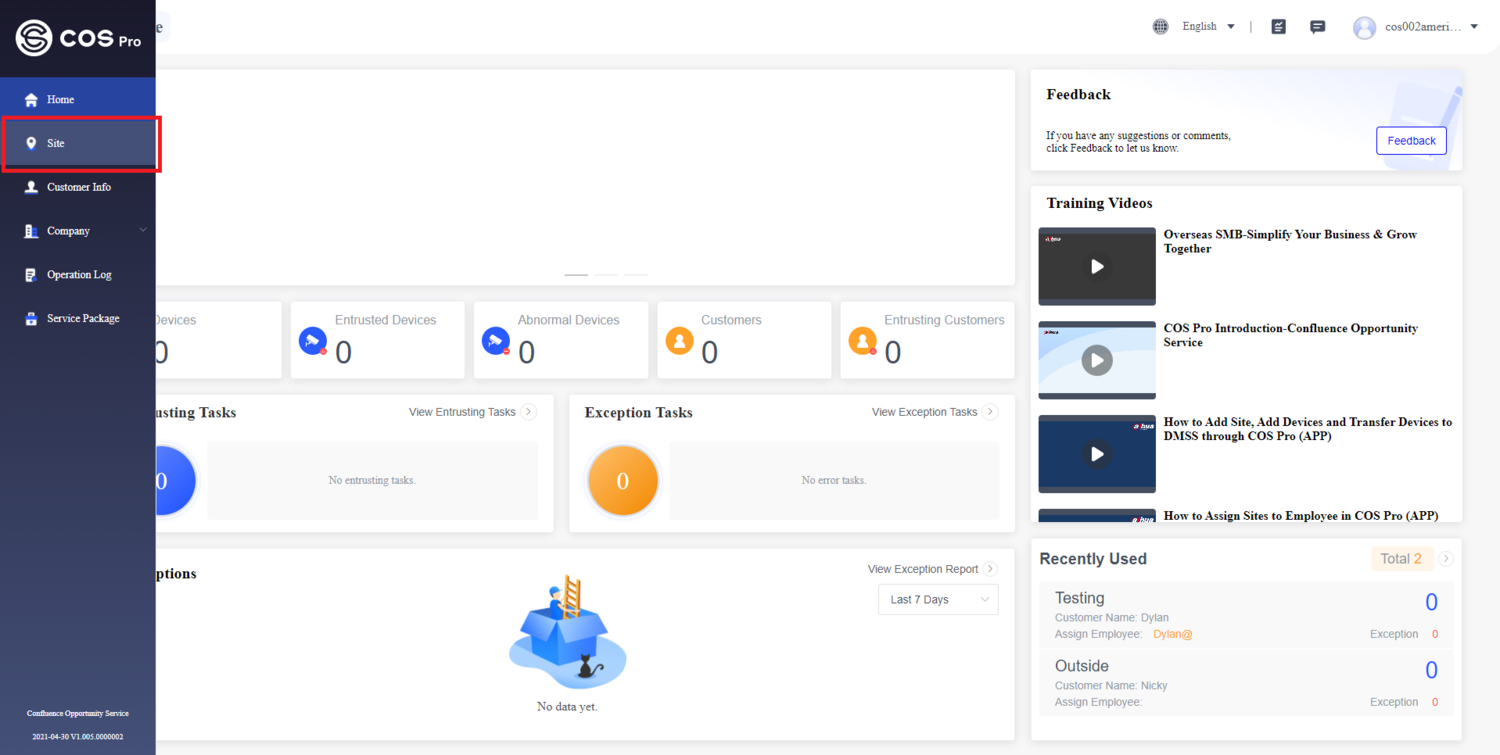Open the globe language icon
The image size is (1500, 755).
coord(1160,27)
